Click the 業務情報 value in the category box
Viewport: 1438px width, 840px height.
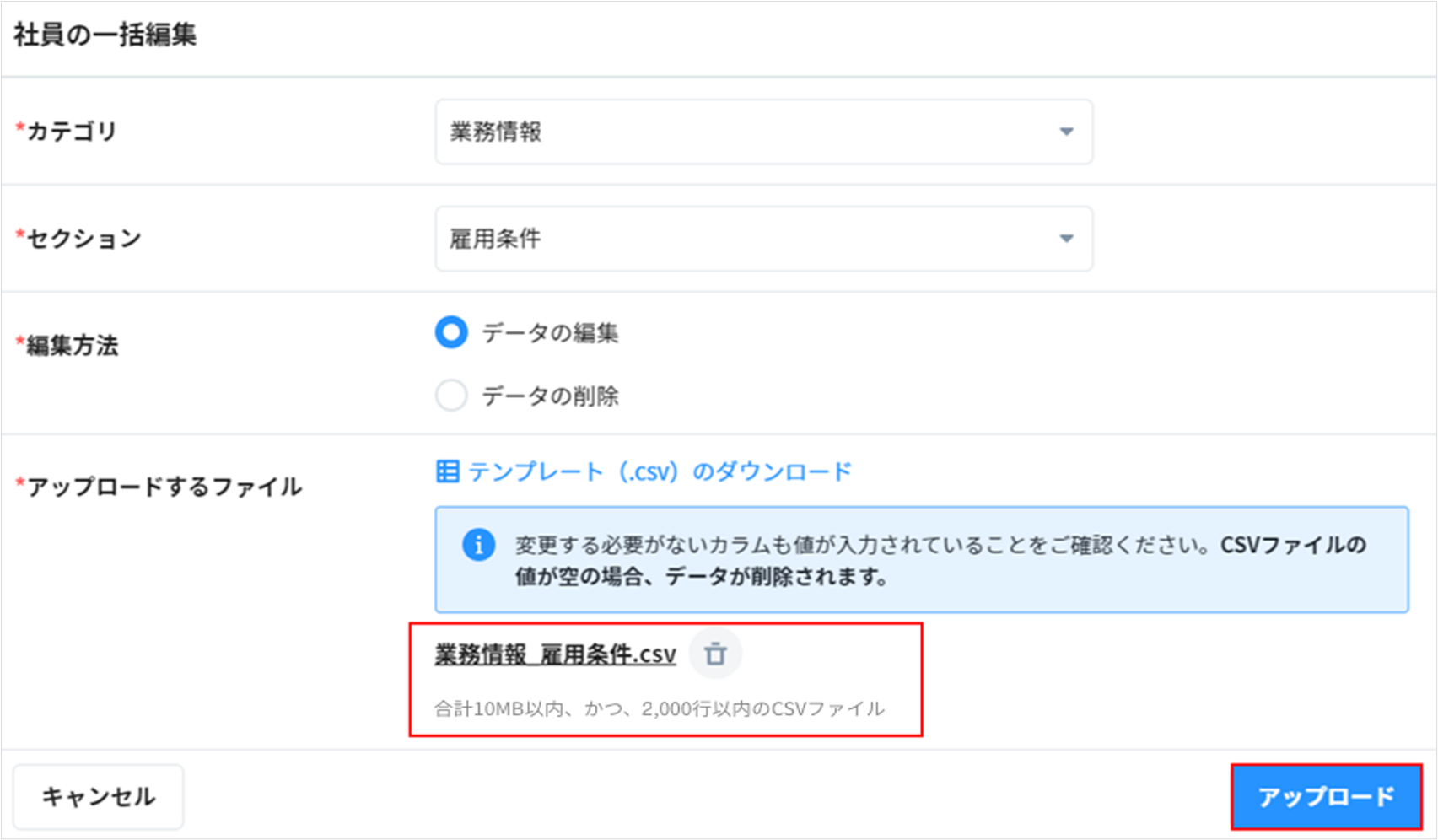496,132
